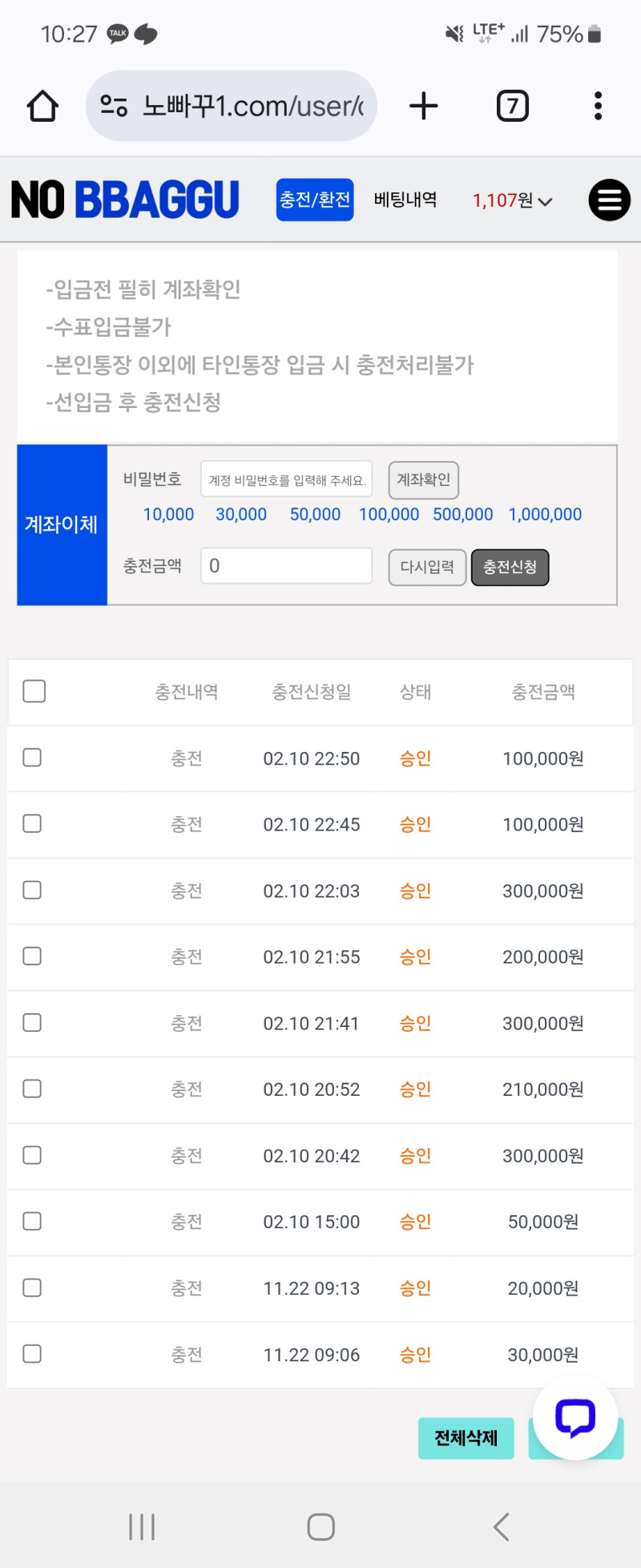This screenshot has height=1568, width=641.
Task: Click the 비밀번호 password input field
Action: (287, 479)
